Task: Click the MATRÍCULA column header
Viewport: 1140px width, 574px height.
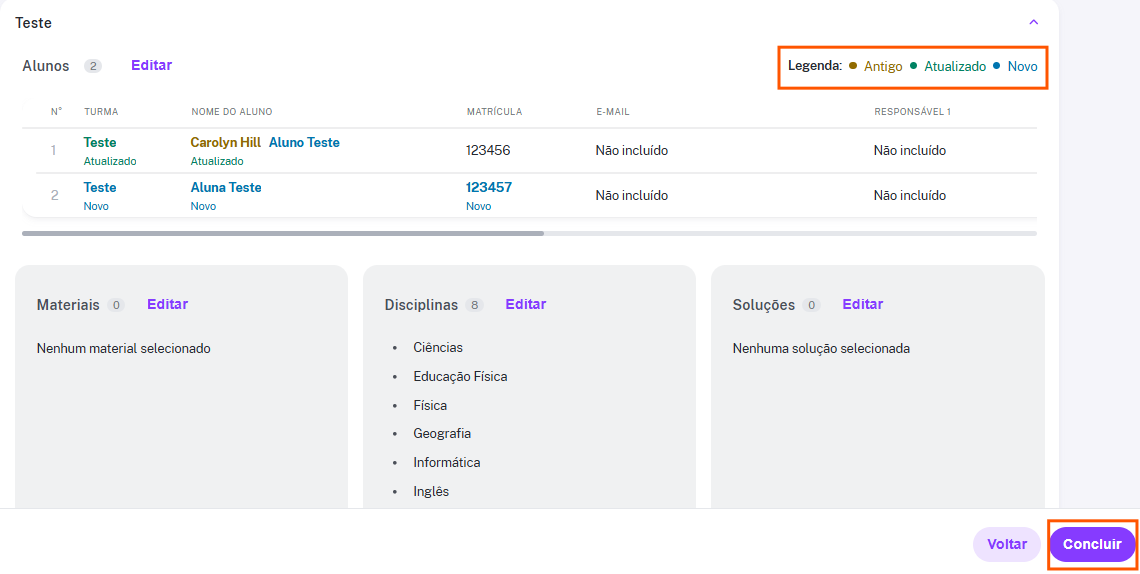Action: pos(494,112)
